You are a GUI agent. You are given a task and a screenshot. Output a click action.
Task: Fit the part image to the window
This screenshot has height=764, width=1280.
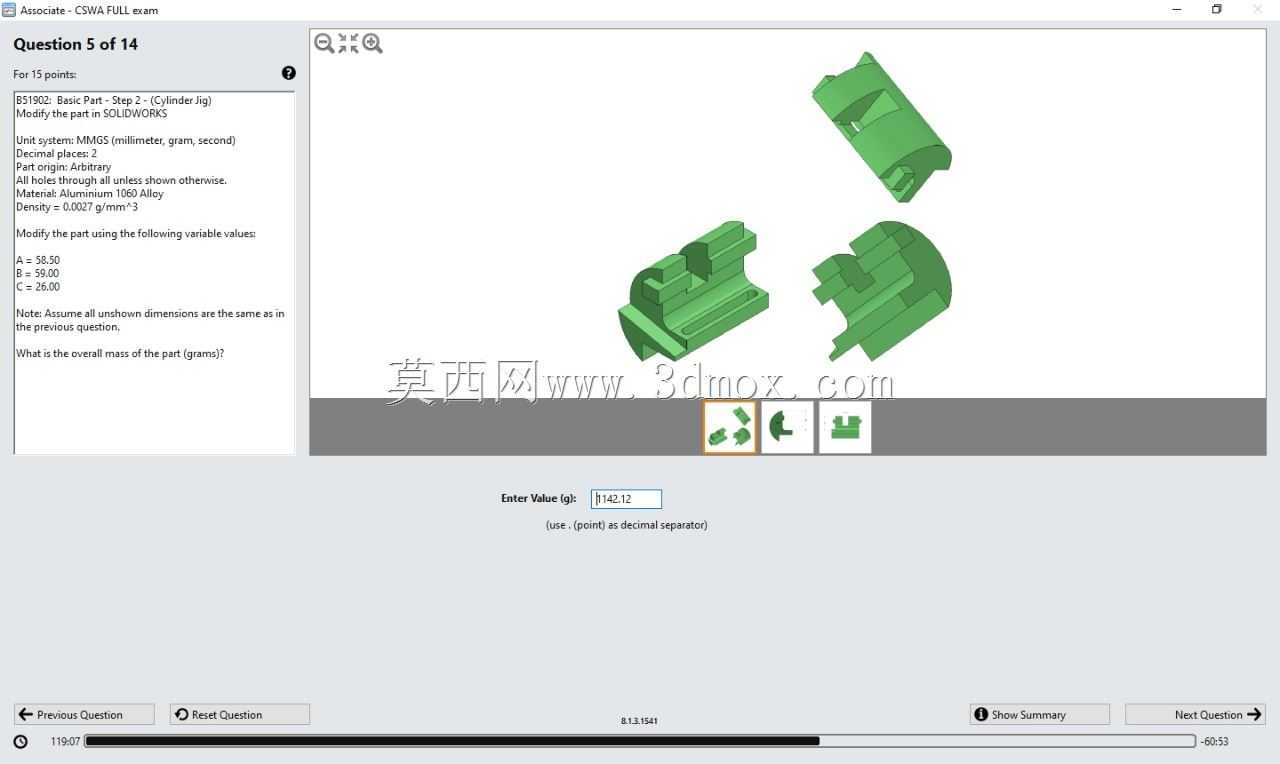(x=348, y=43)
